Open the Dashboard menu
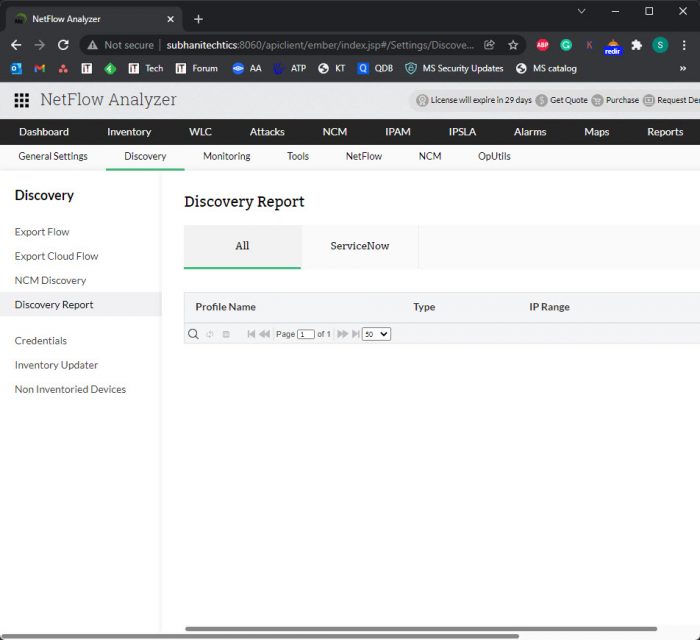Viewport: 700px width, 640px height. click(44, 132)
